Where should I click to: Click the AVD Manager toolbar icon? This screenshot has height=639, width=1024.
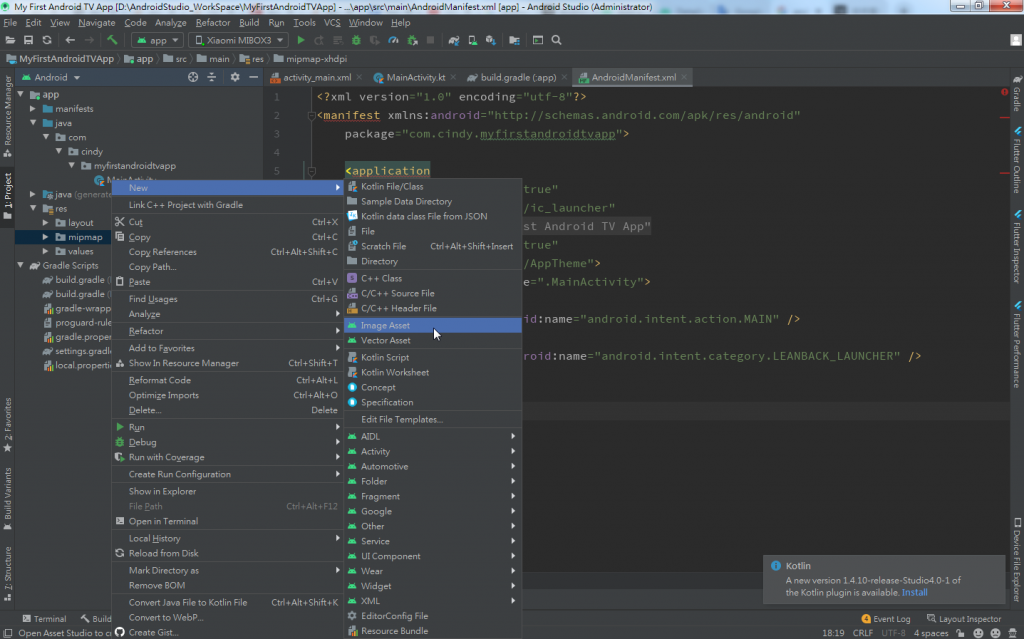coord(472,40)
